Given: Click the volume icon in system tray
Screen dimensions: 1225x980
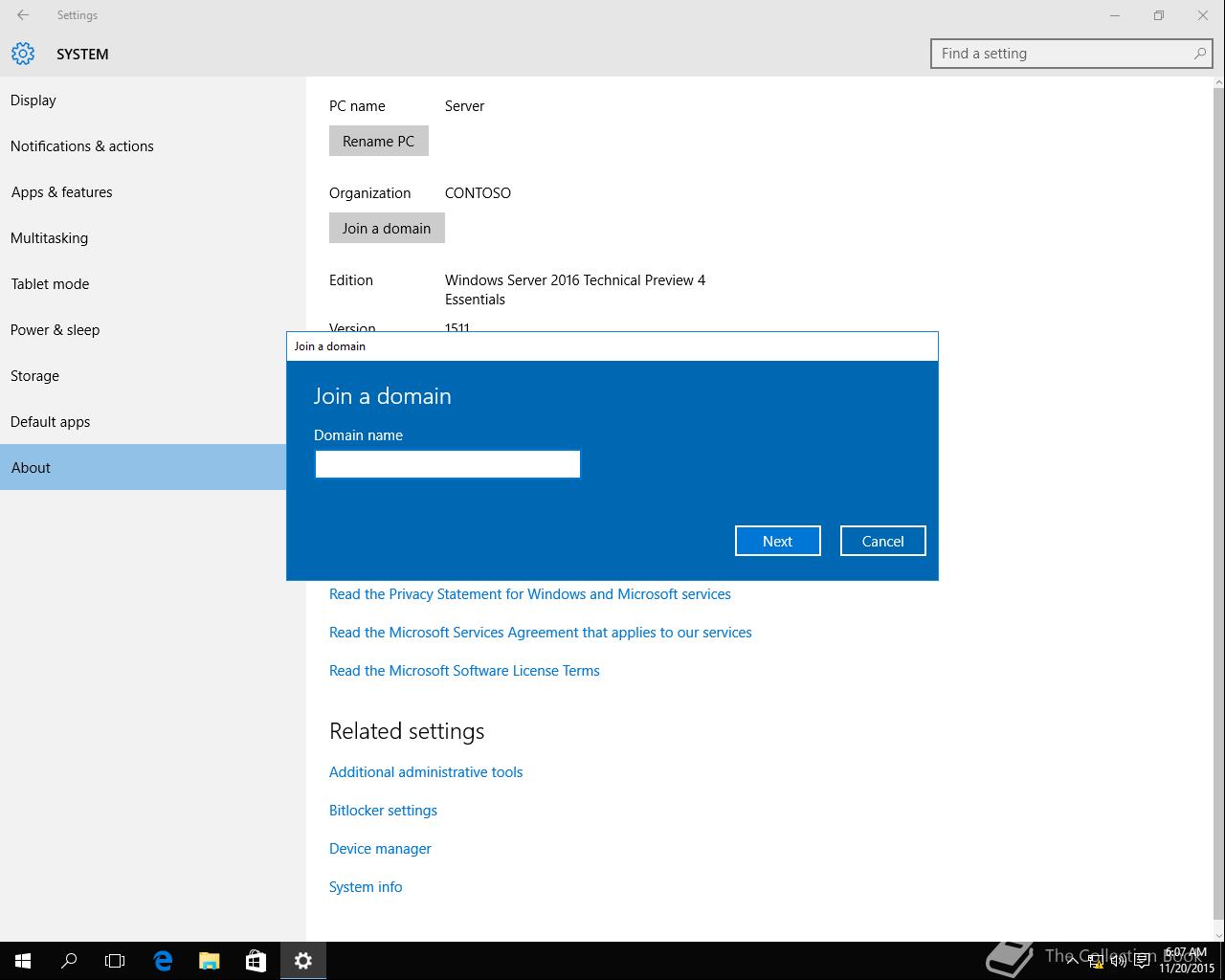Looking at the screenshot, I should point(1118,961).
